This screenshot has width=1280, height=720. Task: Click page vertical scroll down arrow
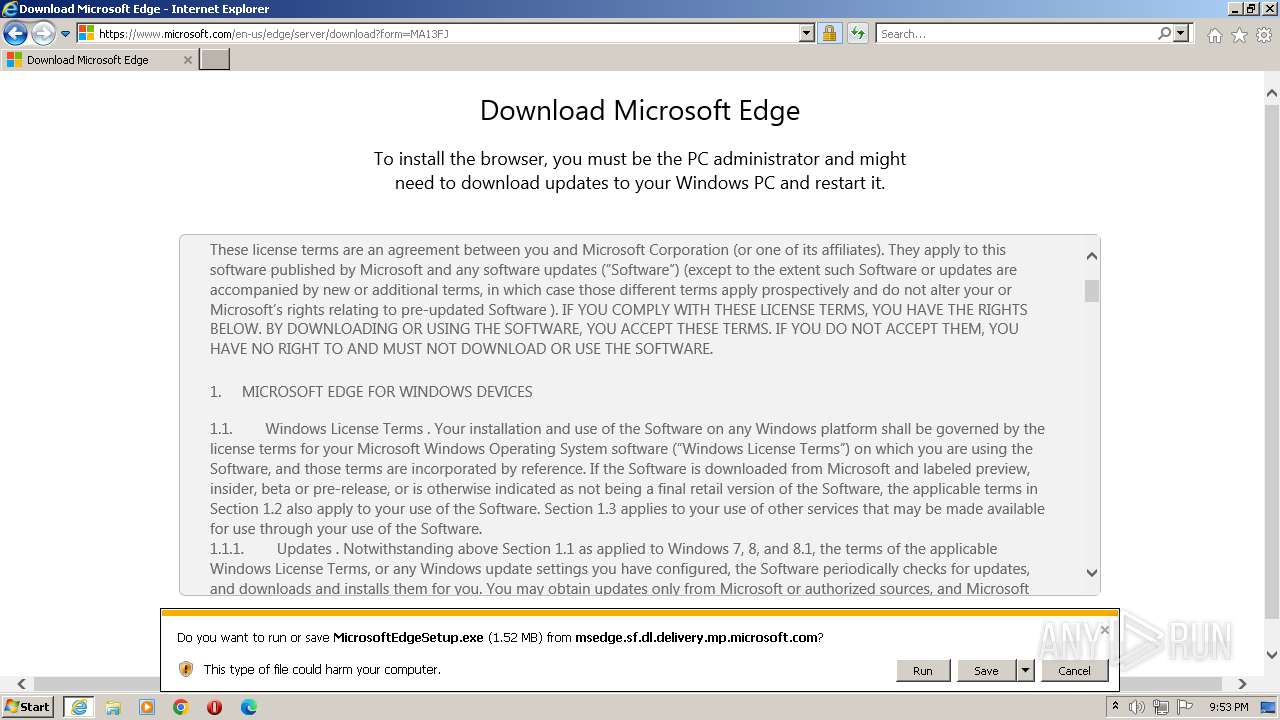pos(1272,655)
